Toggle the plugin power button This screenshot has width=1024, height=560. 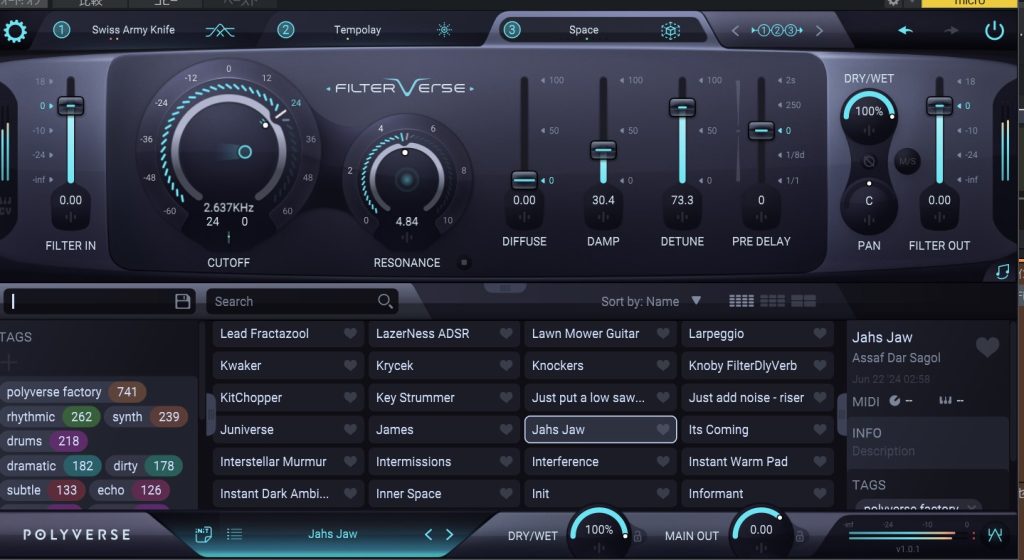pyautogui.click(x=994, y=30)
